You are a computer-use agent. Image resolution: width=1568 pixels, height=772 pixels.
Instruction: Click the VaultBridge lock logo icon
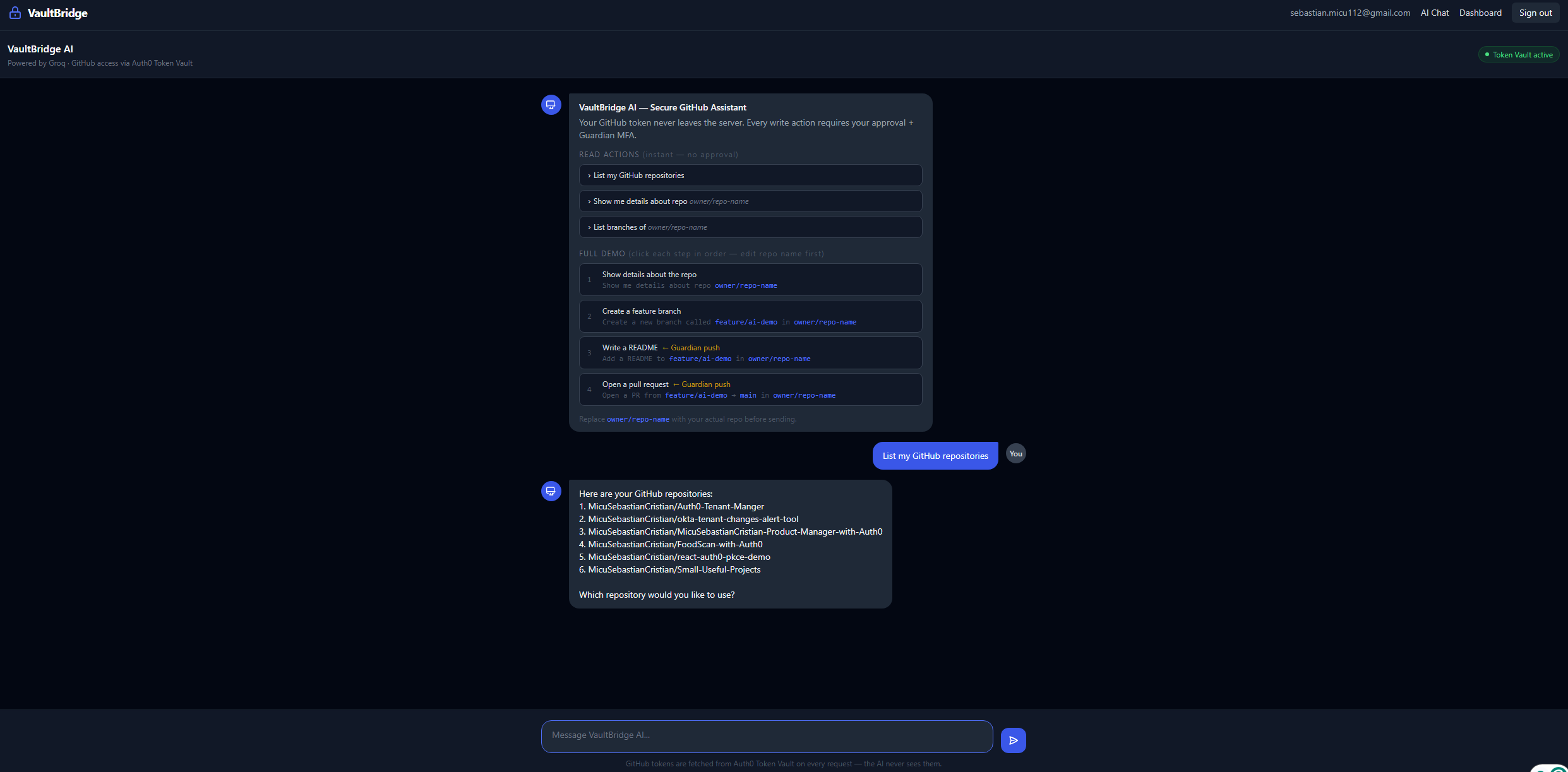tap(15, 13)
